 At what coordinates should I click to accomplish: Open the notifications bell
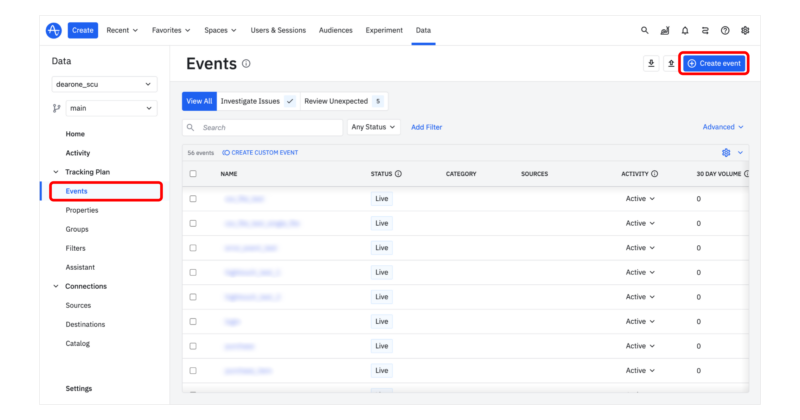coord(685,30)
